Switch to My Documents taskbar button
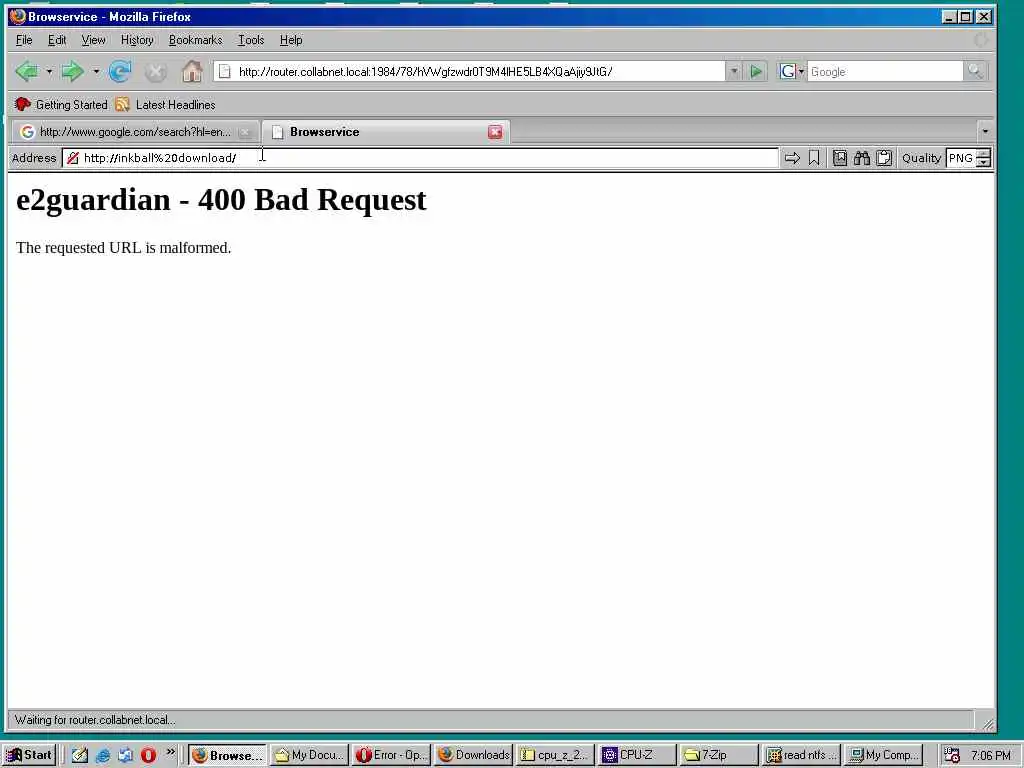 coord(310,755)
